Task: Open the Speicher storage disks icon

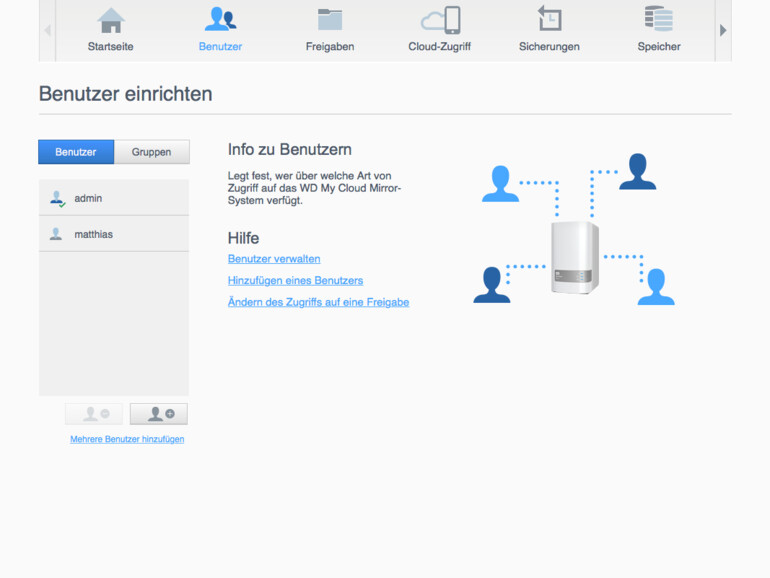Action: (x=659, y=19)
